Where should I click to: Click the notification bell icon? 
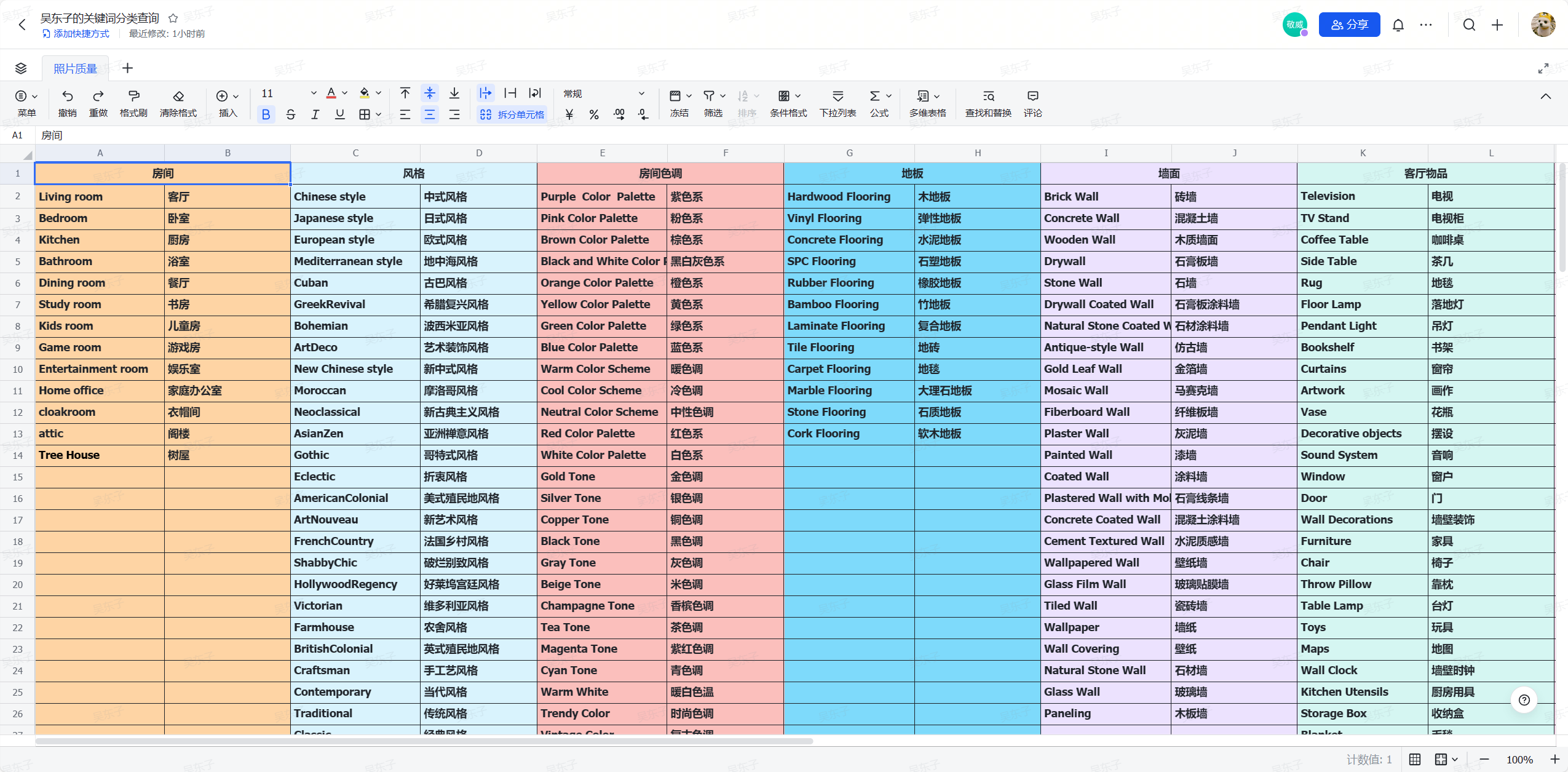click(1398, 25)
